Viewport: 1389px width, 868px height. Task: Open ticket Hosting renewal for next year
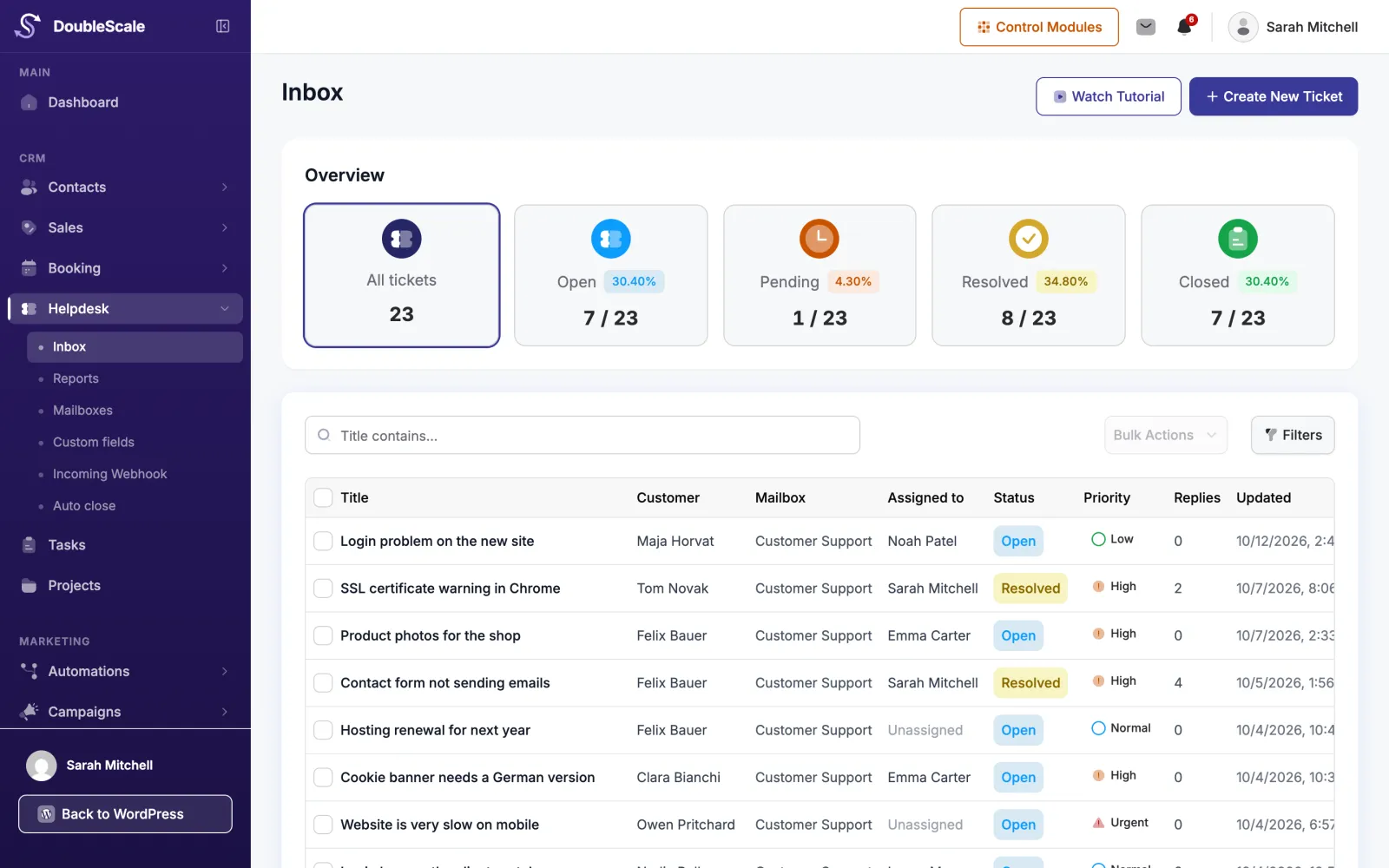[x=435, y=731]
